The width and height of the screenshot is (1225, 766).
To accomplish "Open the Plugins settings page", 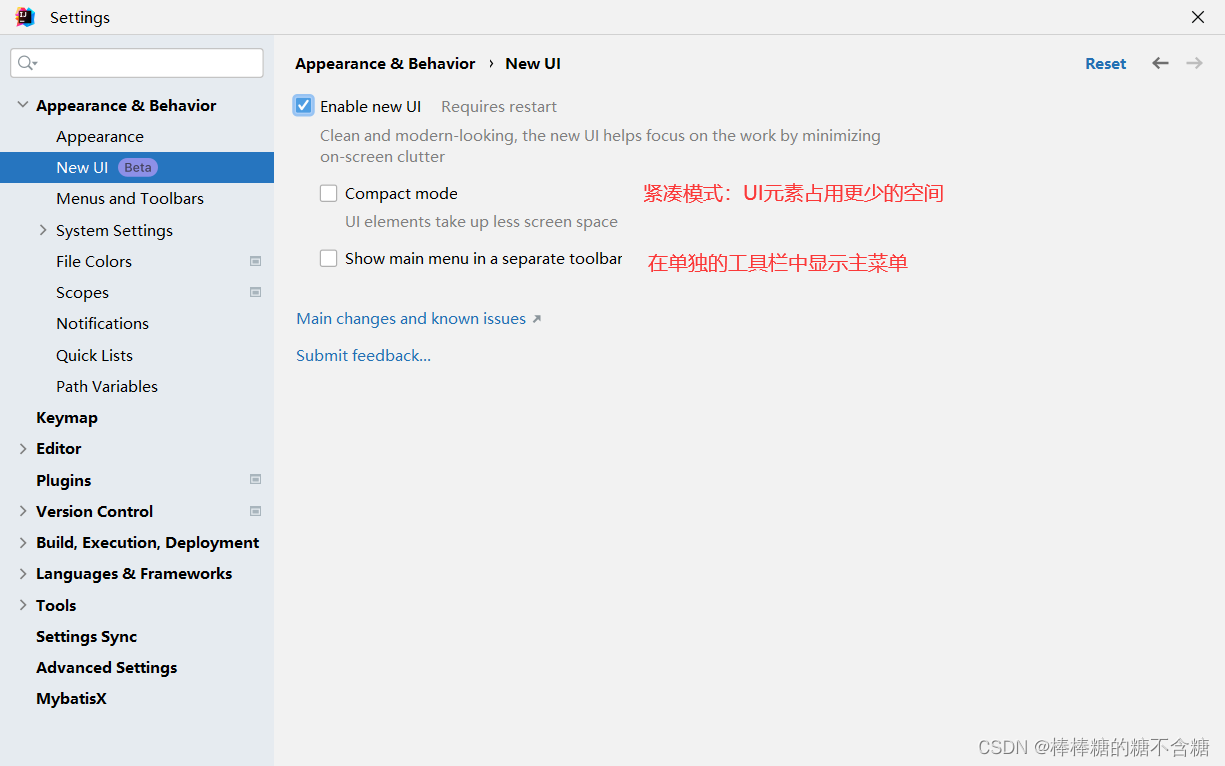I will pos(63,480).
